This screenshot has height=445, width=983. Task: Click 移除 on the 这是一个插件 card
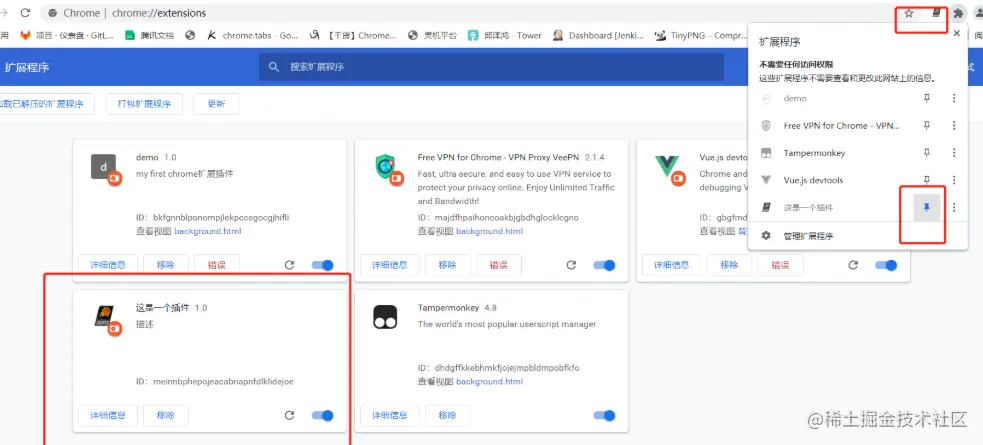click(166, 416)
